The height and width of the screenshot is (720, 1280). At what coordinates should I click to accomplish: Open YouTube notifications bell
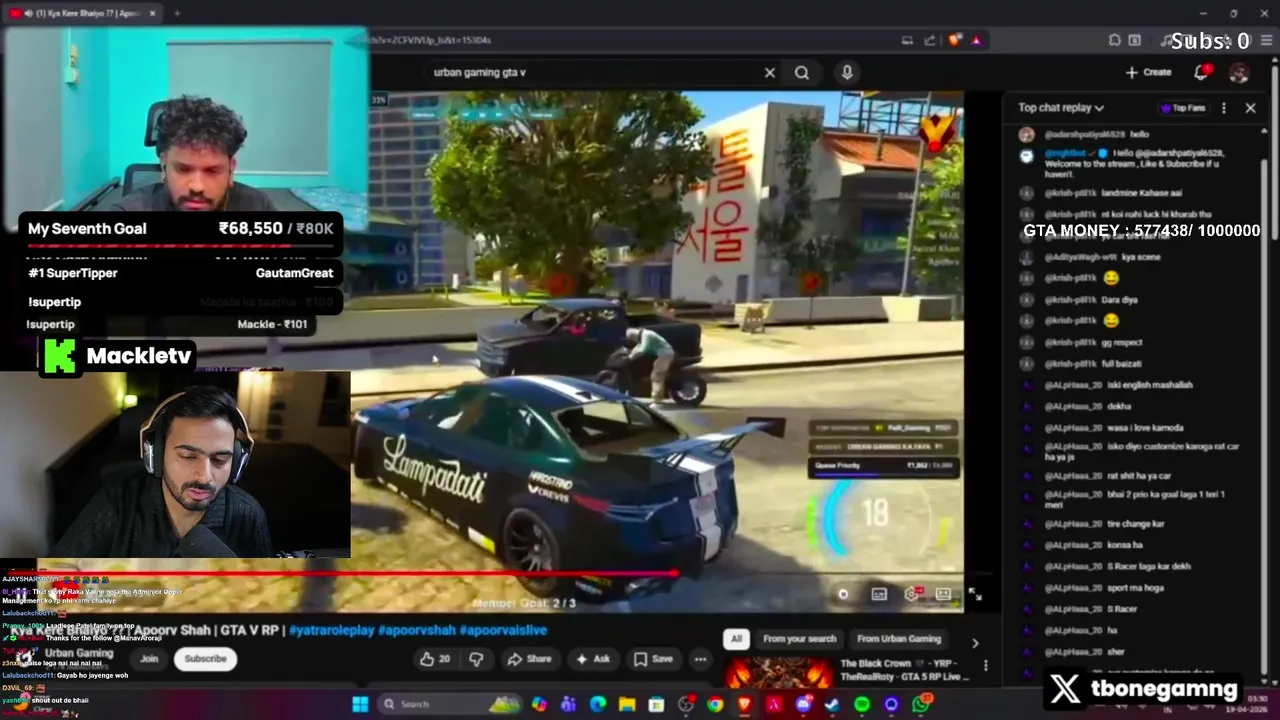1203,72
